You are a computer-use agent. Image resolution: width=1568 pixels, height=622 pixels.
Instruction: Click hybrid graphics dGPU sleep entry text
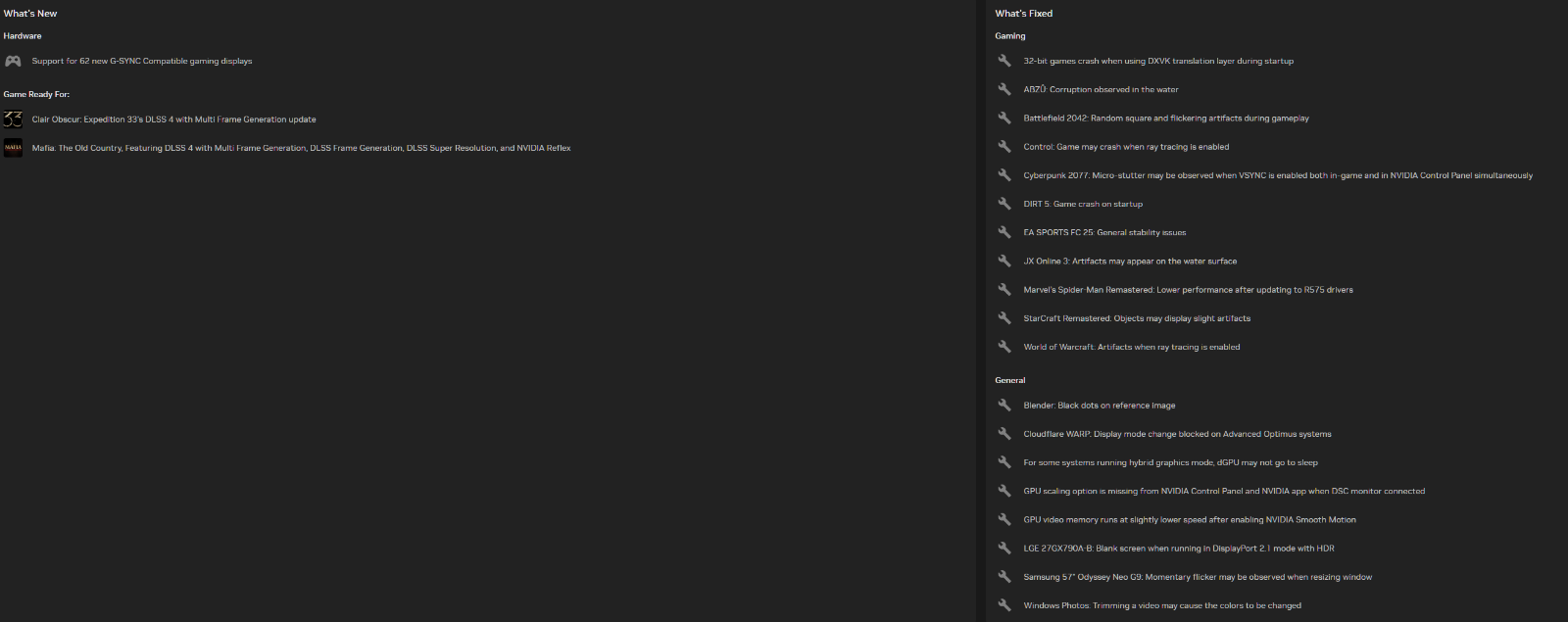tap(1170, 462)
